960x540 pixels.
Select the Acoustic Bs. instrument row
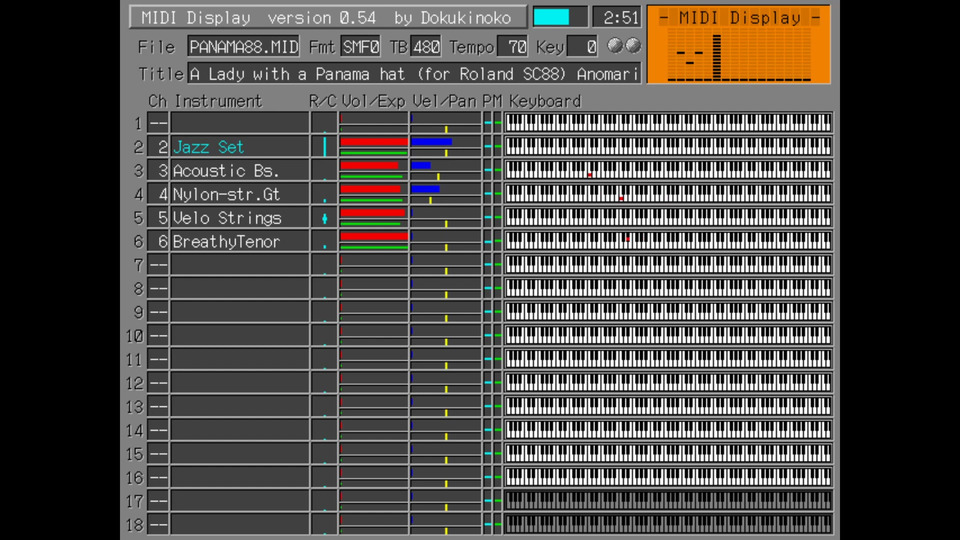click(240, 170)
